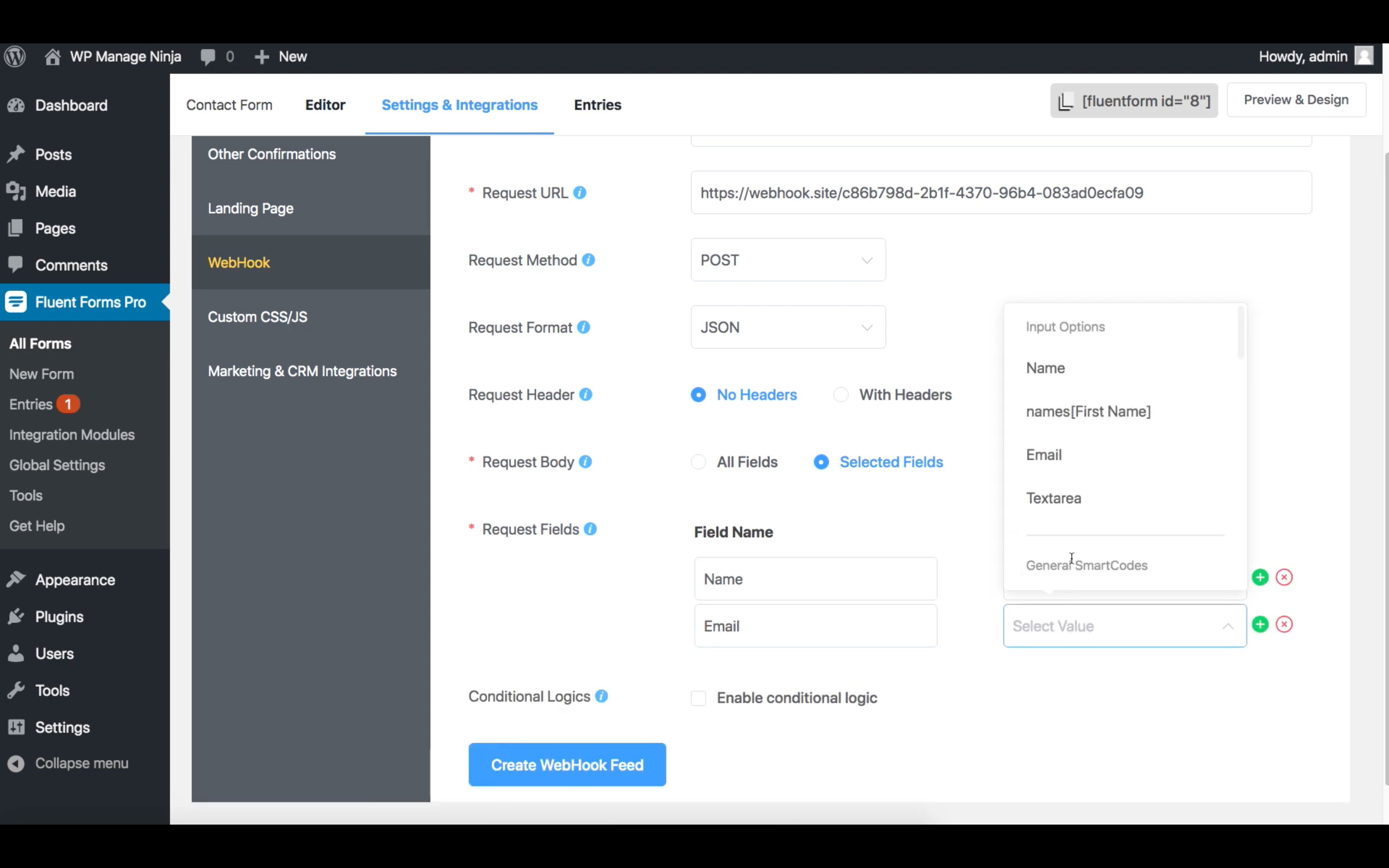Image resolution: width=1389 pixels, height=868 pixels.
Task: Switch to the Entries tab
Action: 598,105
